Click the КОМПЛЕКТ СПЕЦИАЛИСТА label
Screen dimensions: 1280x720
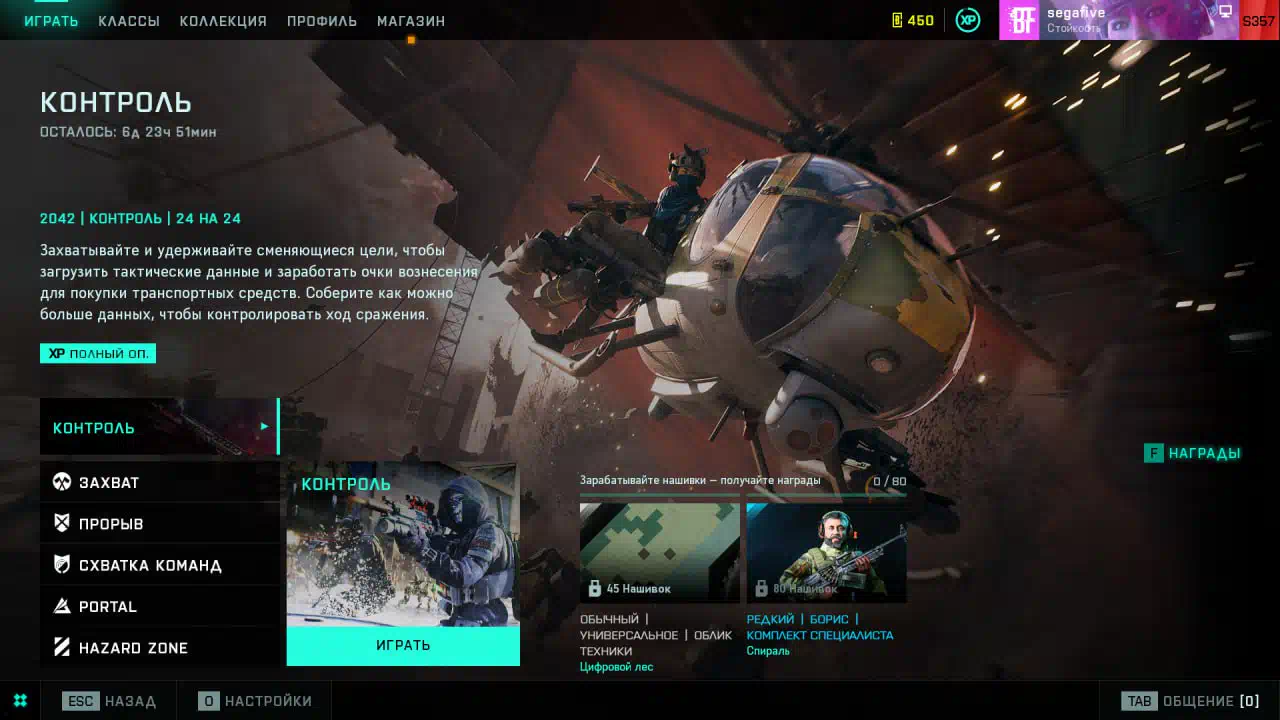[x=820, y=635]
